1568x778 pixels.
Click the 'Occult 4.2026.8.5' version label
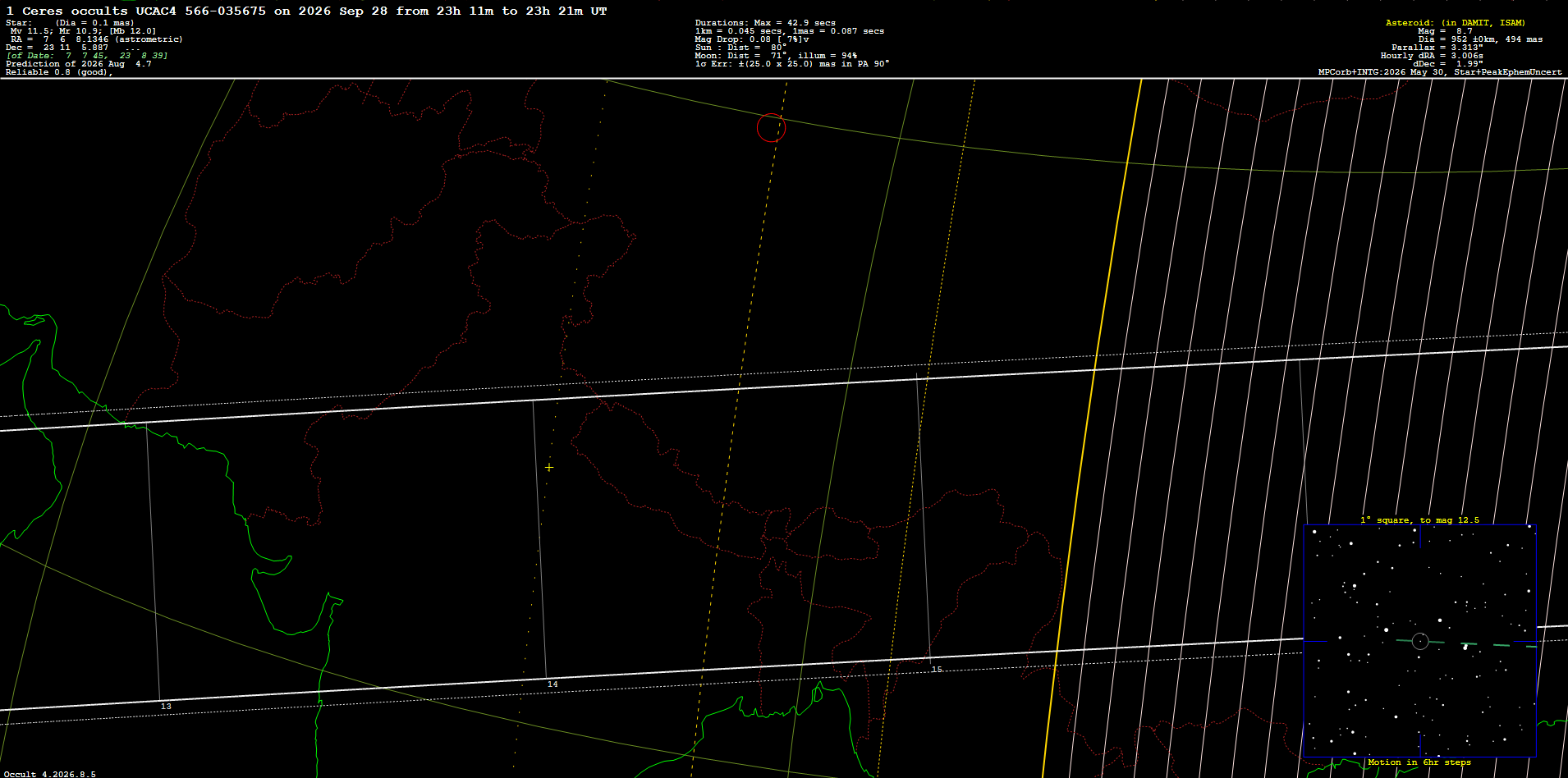[50, 774]
